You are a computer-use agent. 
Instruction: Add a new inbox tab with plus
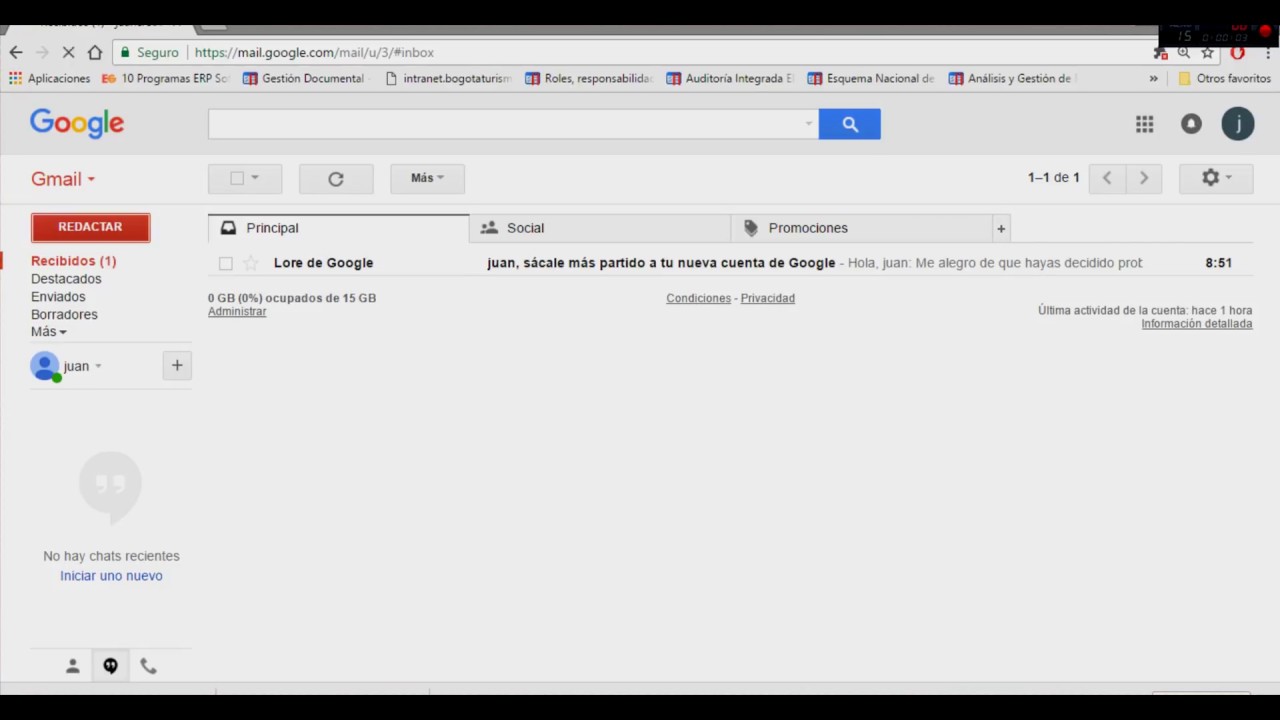1001,229
